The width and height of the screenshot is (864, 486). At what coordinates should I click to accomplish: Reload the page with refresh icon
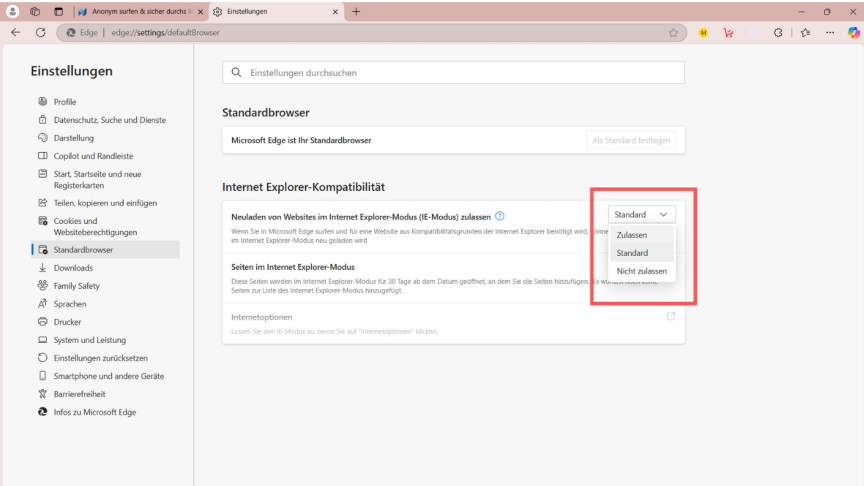tap(40, 33)
